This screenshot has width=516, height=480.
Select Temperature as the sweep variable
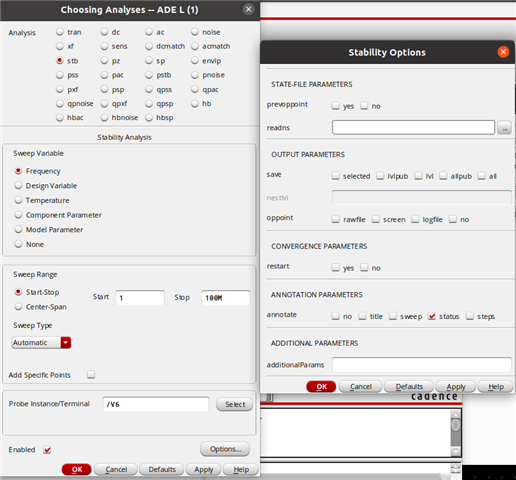(18, 200)
